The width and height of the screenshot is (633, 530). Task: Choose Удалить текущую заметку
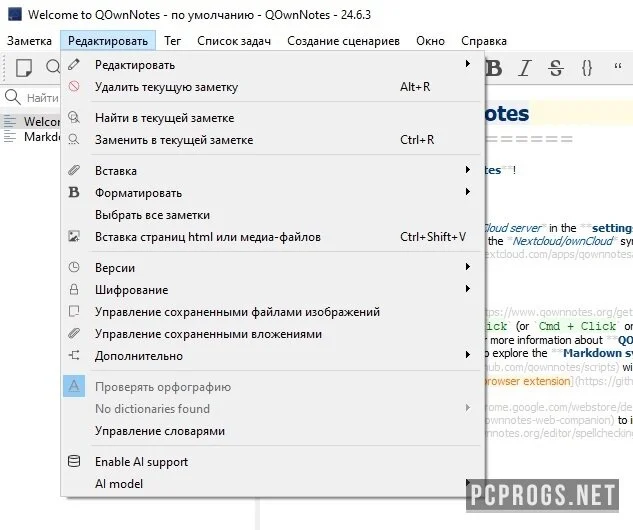coord(272,87)
